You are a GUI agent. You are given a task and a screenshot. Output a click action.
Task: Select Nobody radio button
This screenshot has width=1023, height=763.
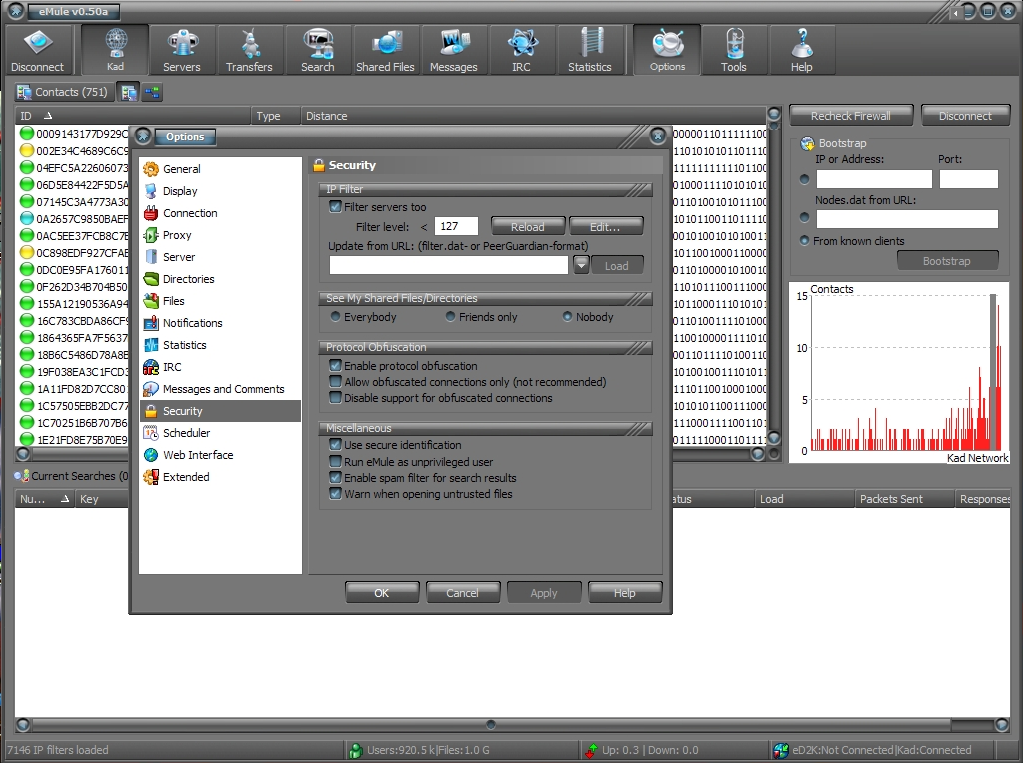tap(567, 317)
